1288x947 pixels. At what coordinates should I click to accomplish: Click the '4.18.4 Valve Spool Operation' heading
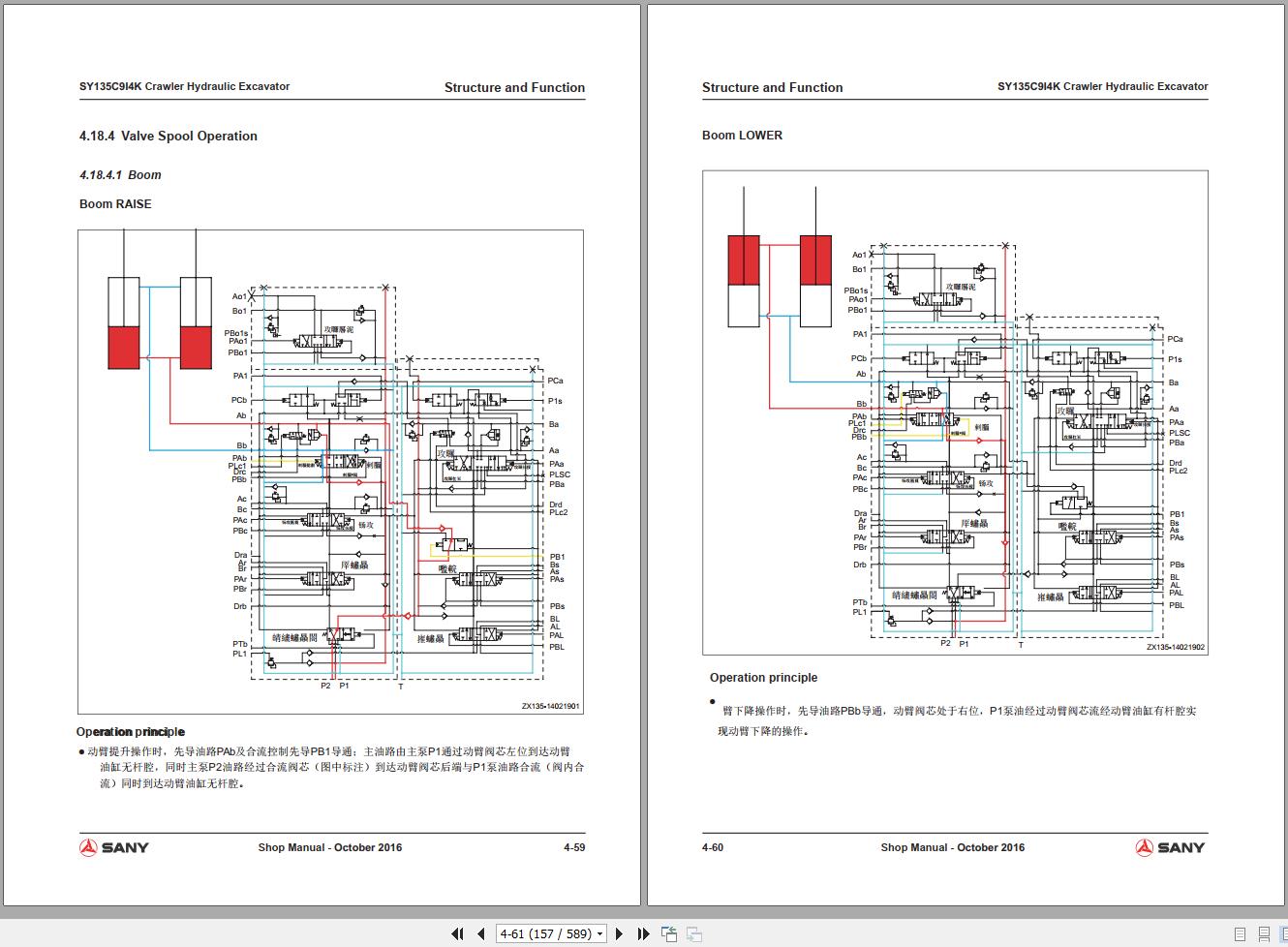click(169, 137)
